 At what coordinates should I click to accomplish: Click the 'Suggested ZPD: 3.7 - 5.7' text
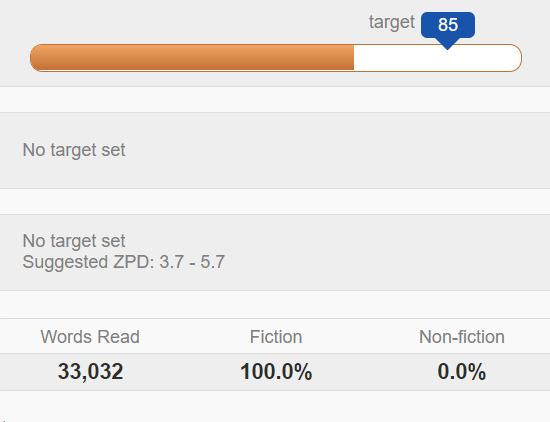(x=123, y=262)
